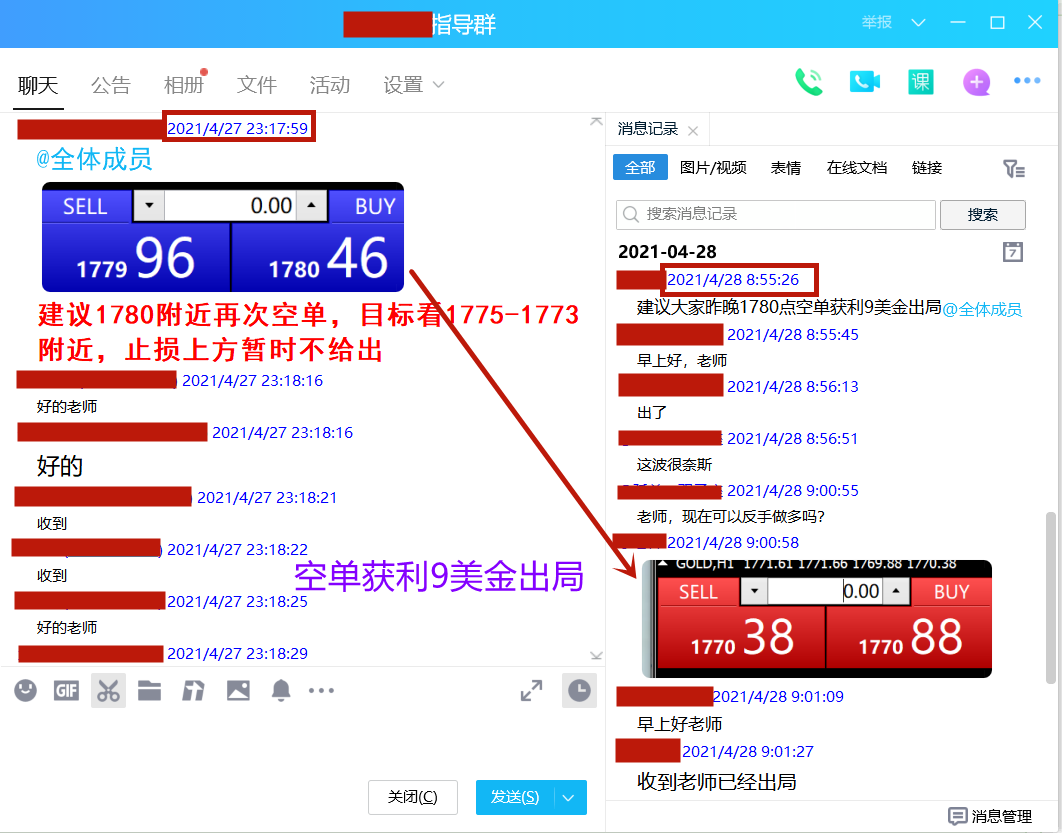The width and height of the screenshot is (1062, 833).
Task: Open the red GOLD,H1 SELL/BUY screenshot image
Action: pyautogui.click(x=817, y=618)
